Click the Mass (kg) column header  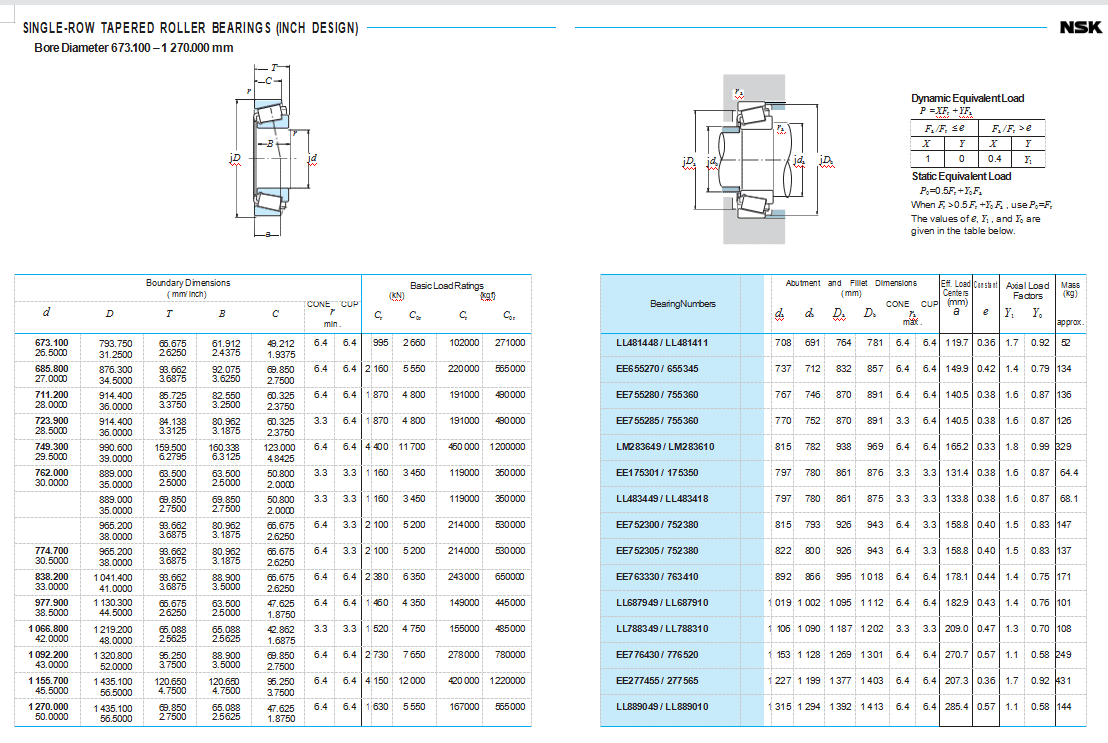(x=1072, y=289)
